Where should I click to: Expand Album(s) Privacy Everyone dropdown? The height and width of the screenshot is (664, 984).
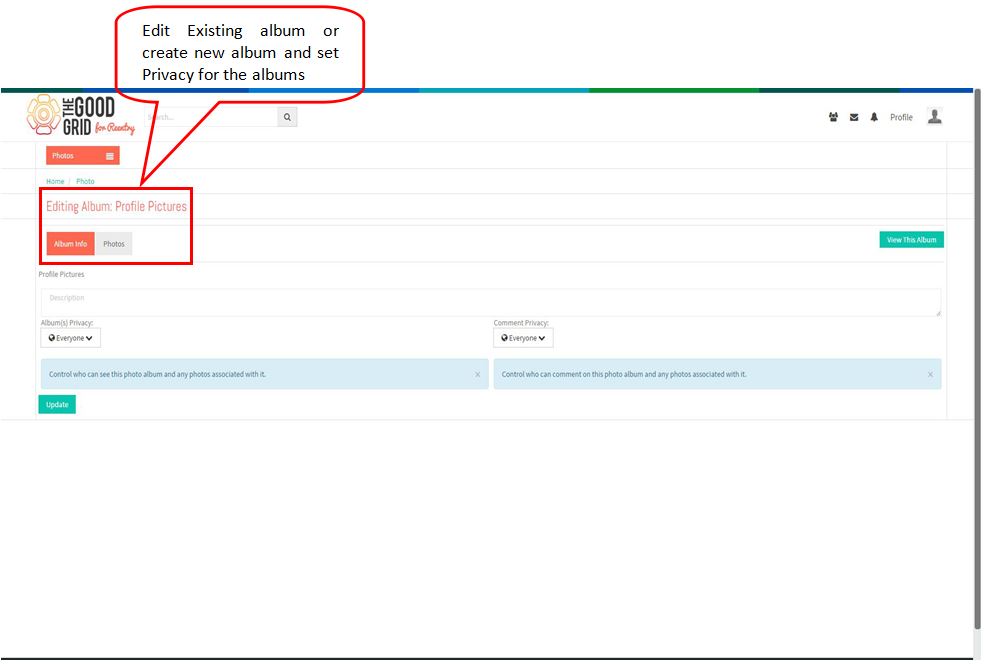[70, 338]
